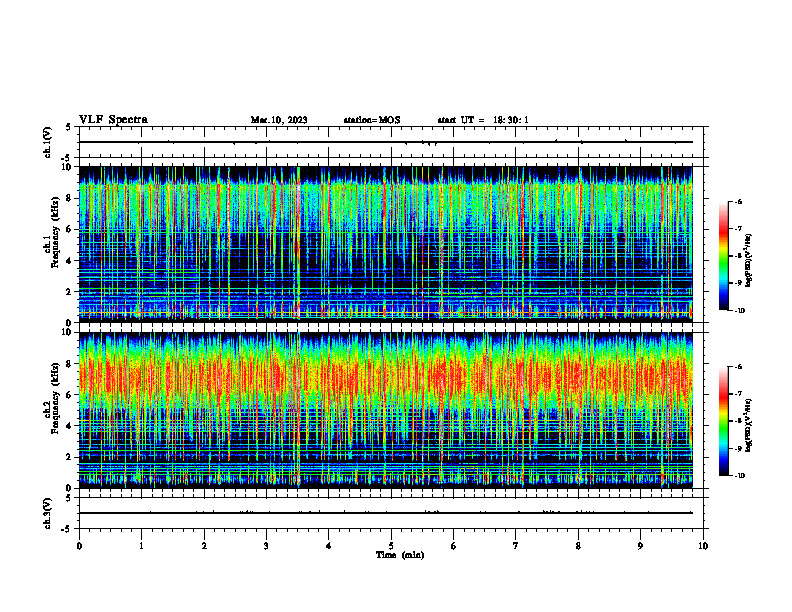Image resolution: width=792 pixels, height=612 pixels.
Task: Click time axis tick label "9"
Action: 640,546
